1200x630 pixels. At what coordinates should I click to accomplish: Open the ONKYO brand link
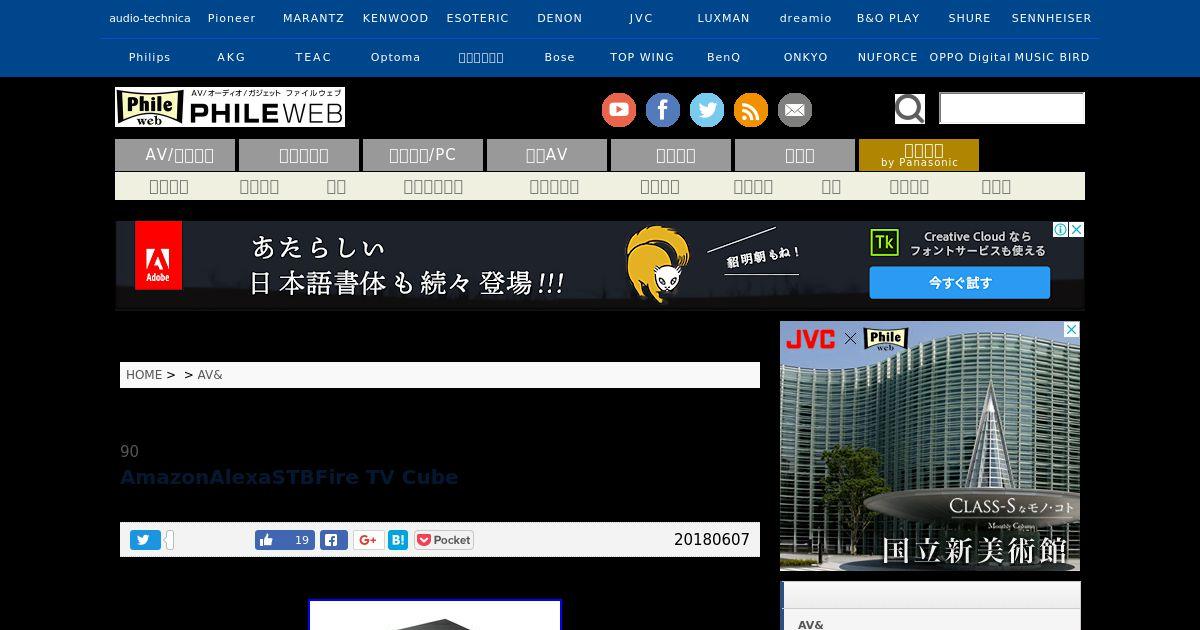coord(806,57)
